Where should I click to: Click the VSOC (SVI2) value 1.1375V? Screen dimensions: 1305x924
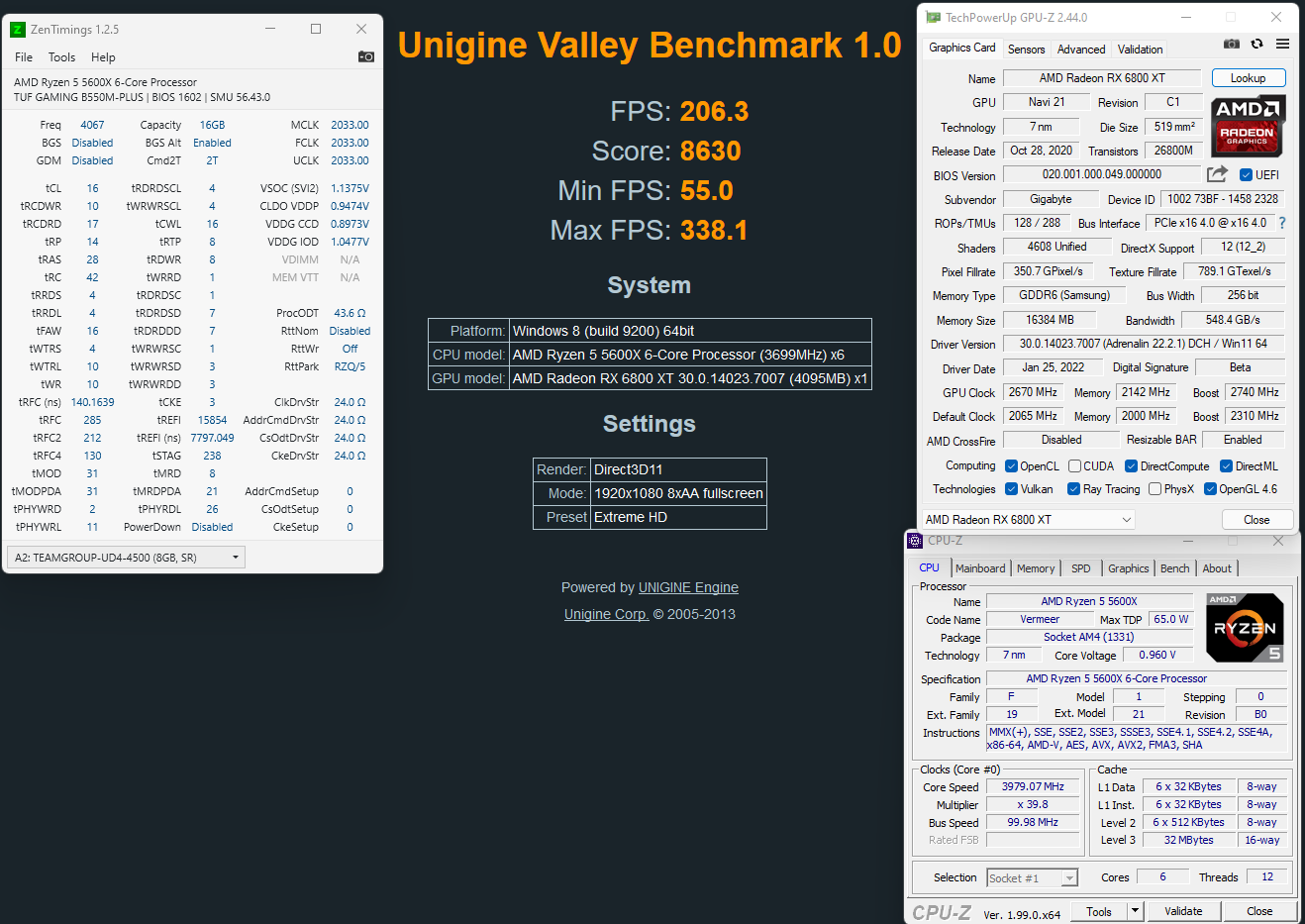(x=350, y=188)
